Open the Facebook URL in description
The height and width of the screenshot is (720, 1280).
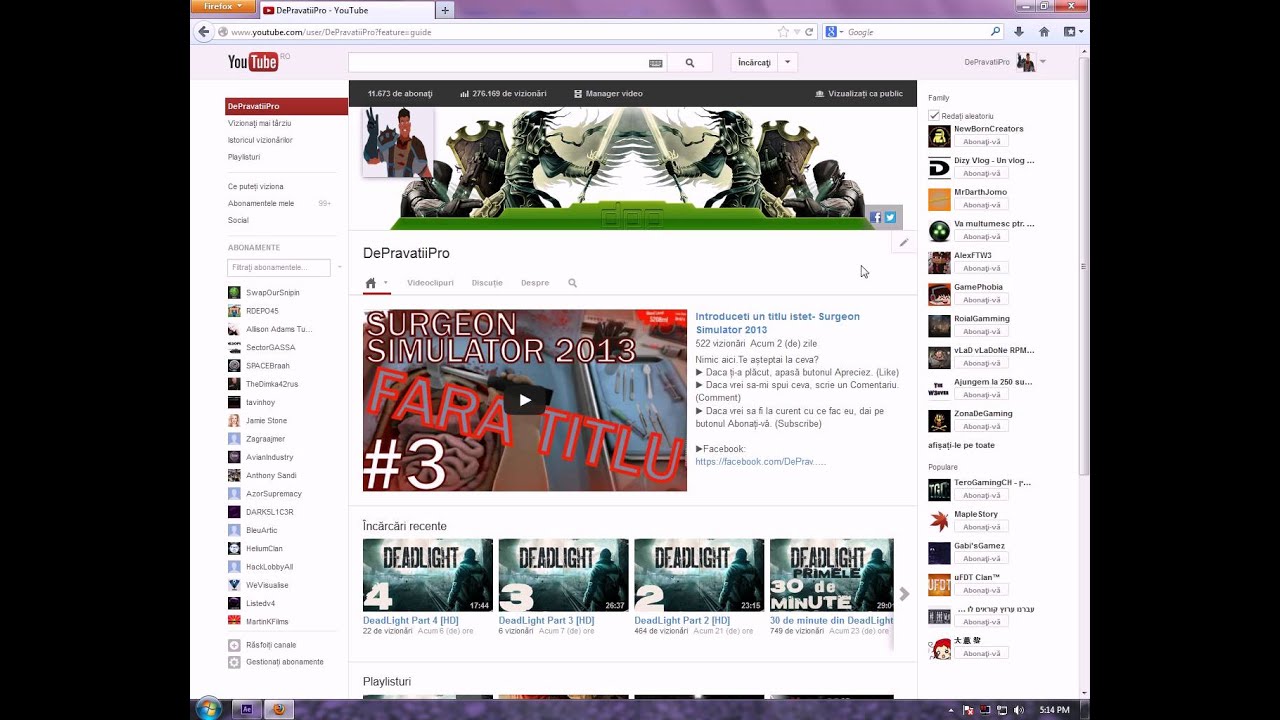(x=760, y=462)
